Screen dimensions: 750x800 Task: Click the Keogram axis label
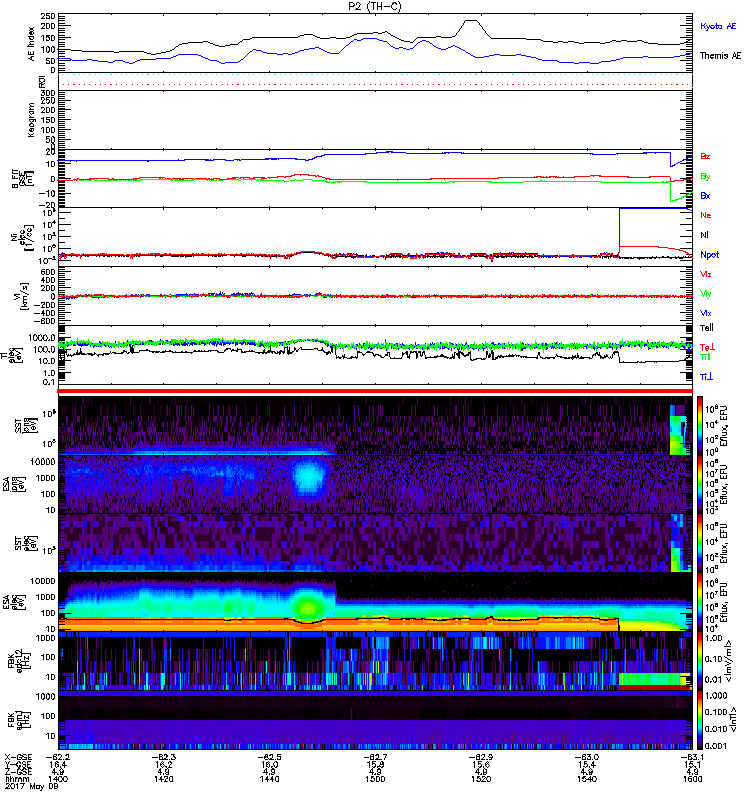(x=32, y=119)
